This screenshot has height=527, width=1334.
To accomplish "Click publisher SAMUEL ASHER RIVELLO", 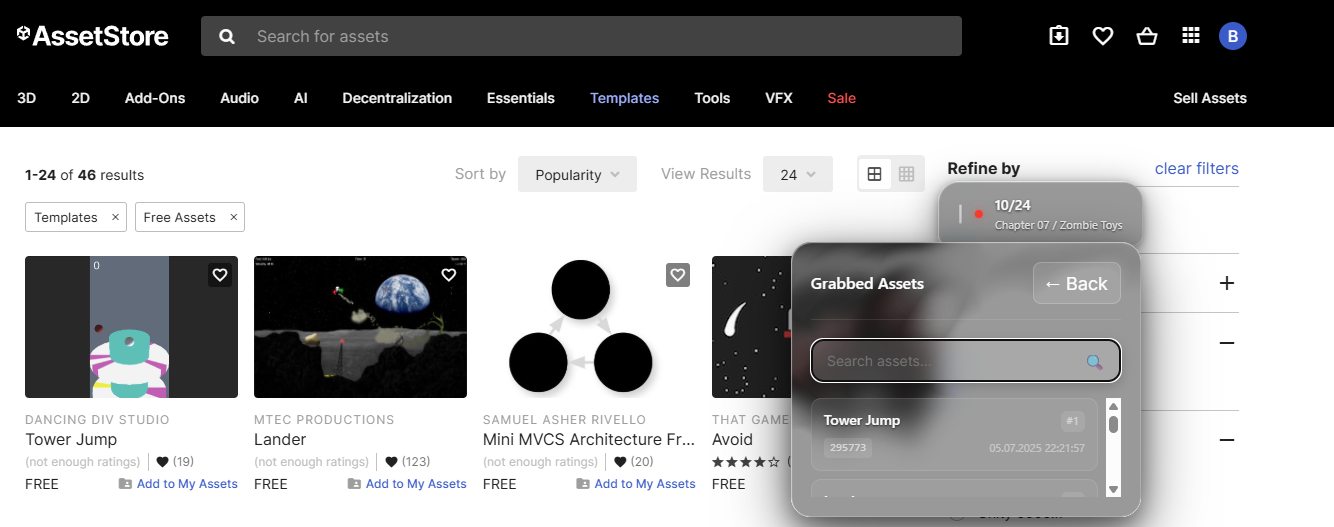I will (x=564, y=420).
